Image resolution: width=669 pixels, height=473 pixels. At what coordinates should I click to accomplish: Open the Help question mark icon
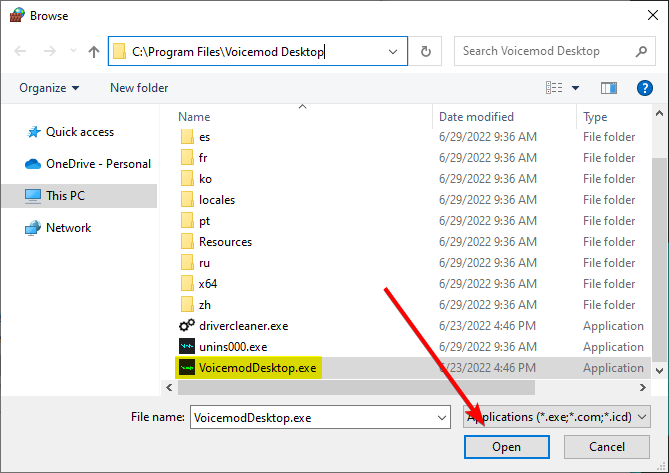645,88
